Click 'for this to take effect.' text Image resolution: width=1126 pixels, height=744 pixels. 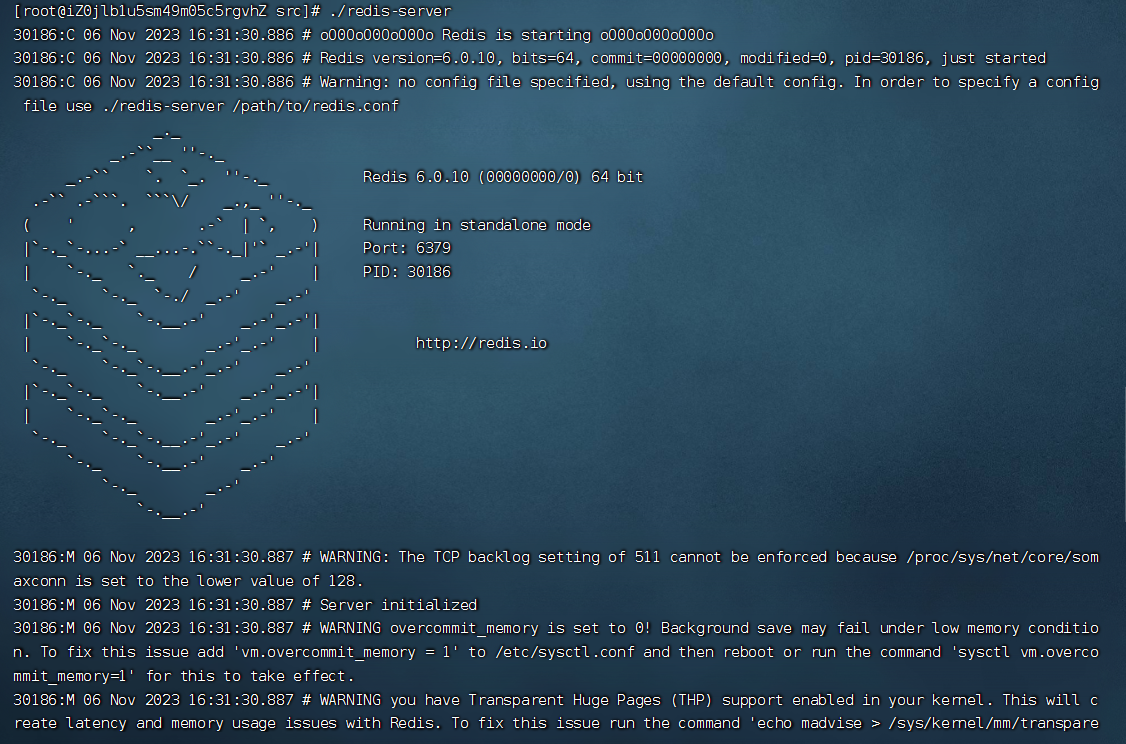[x=250, y=676]
